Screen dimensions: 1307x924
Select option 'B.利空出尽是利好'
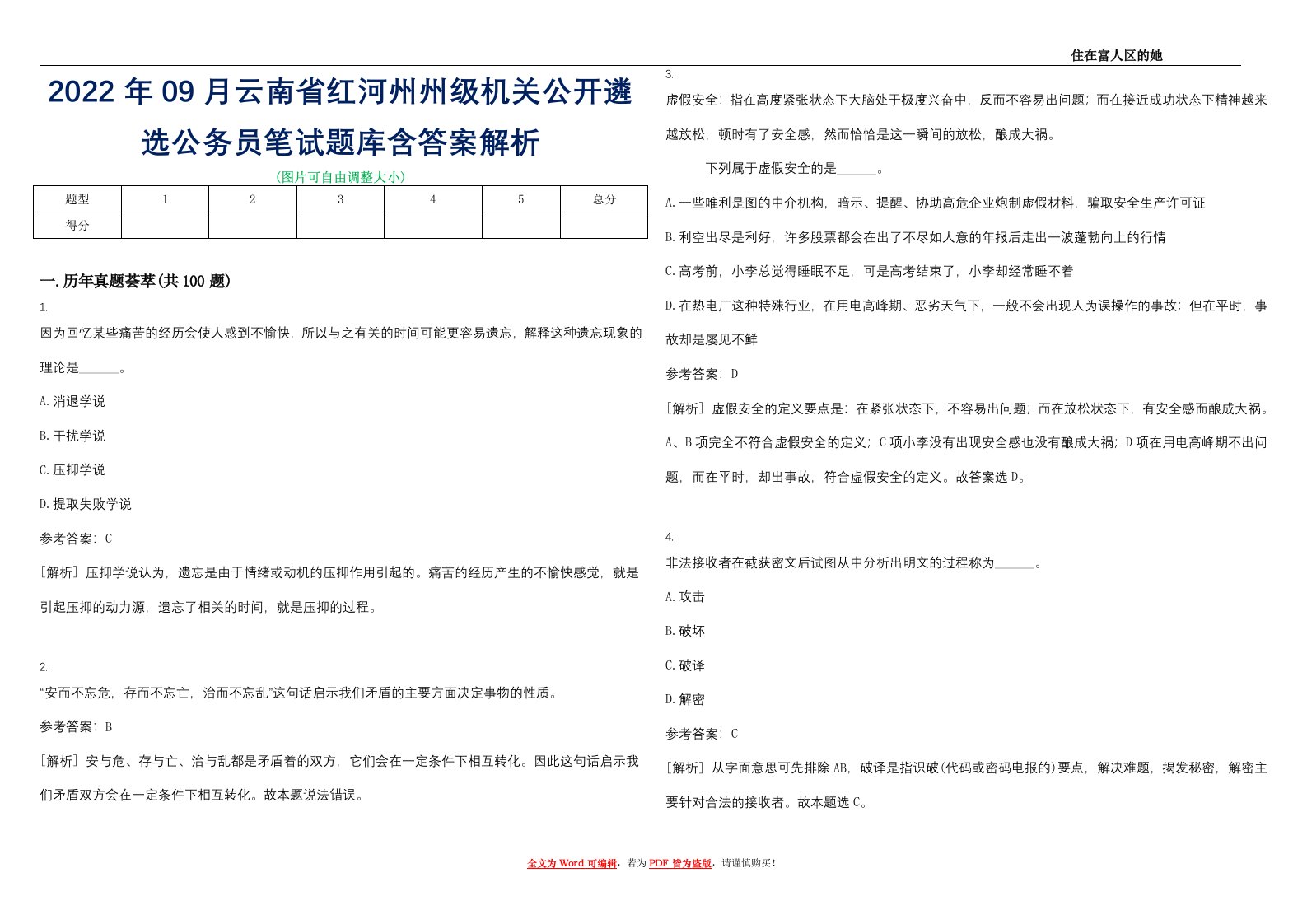point(916,237)
